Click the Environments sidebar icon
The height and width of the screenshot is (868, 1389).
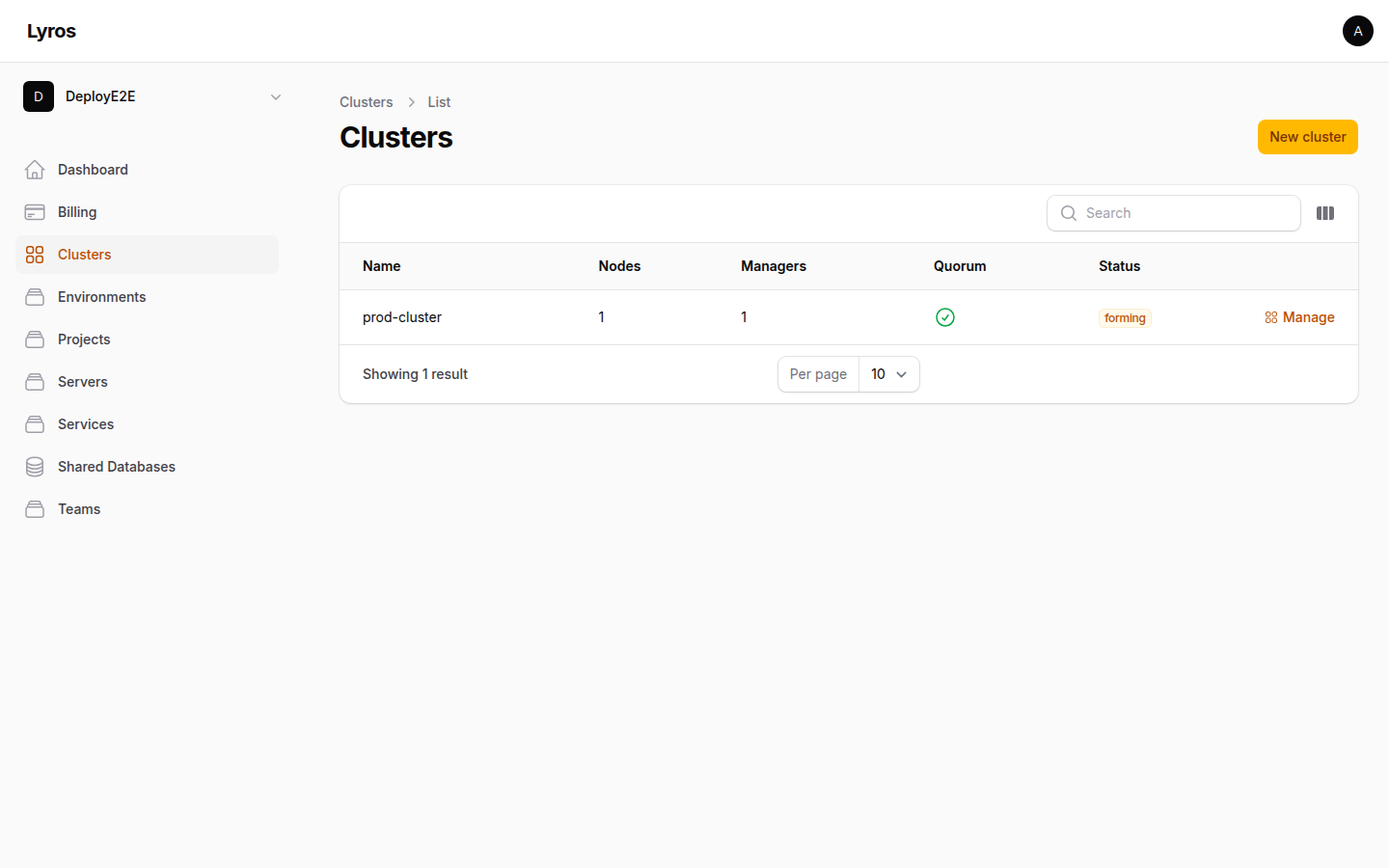point(35,297)
